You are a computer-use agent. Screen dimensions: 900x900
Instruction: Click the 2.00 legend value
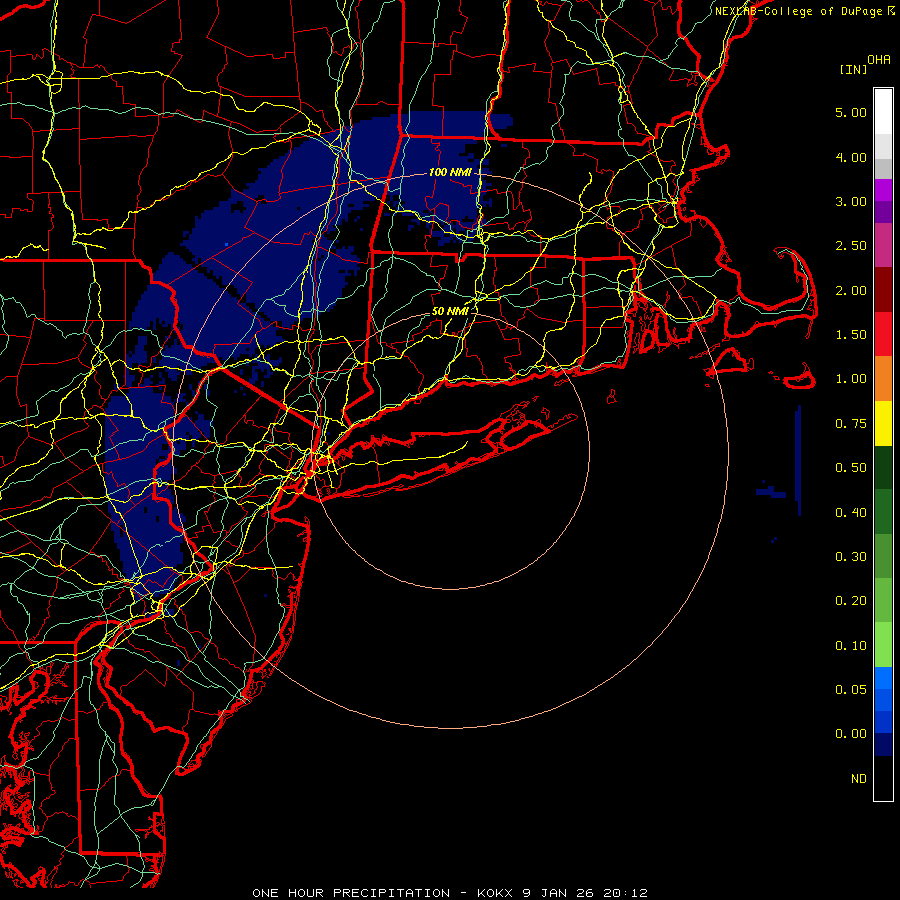tap(851, 290)
